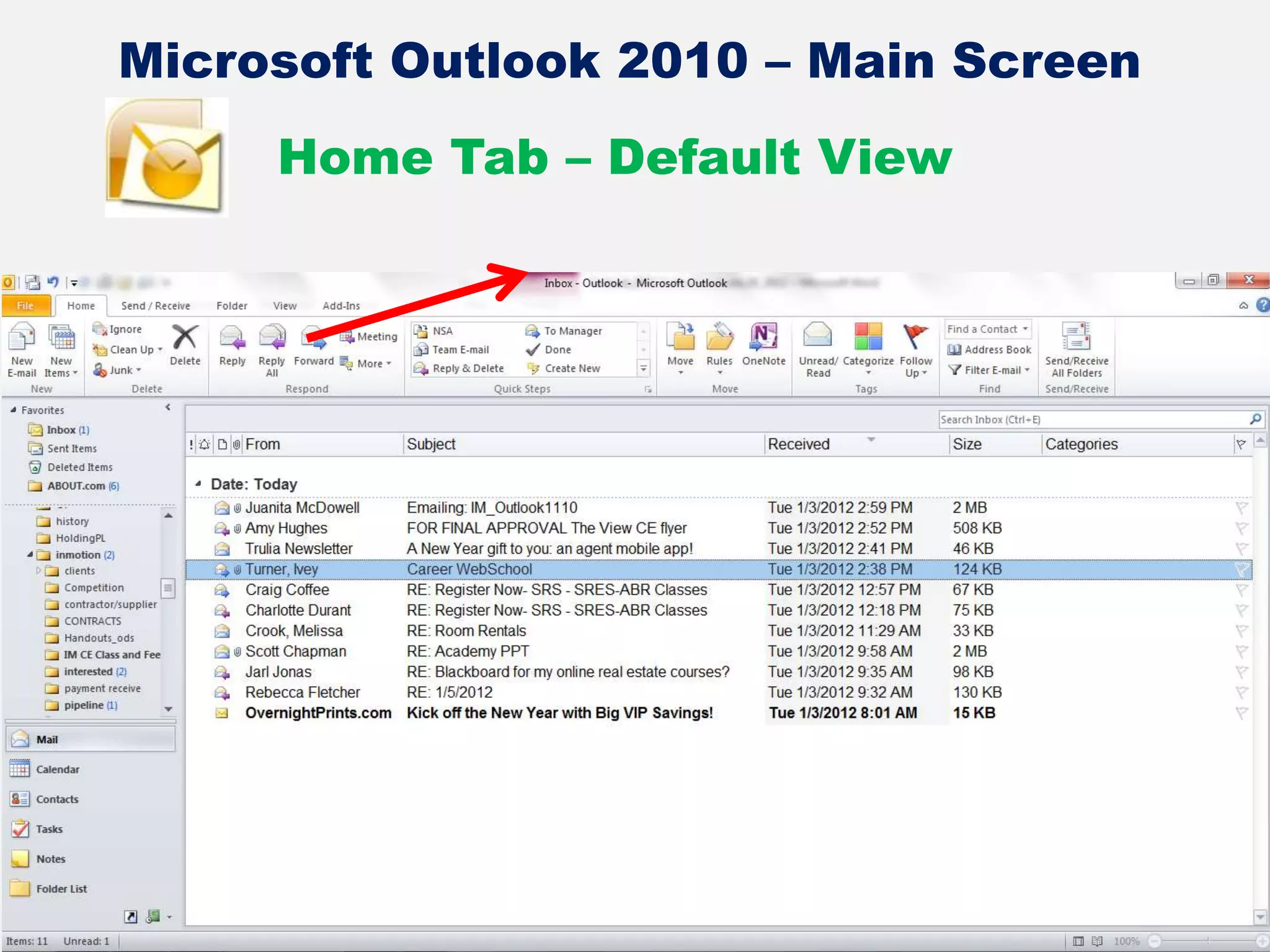Switch to the View tab
The width and height of the screenshot is (1270, 952).
point(285,306)
